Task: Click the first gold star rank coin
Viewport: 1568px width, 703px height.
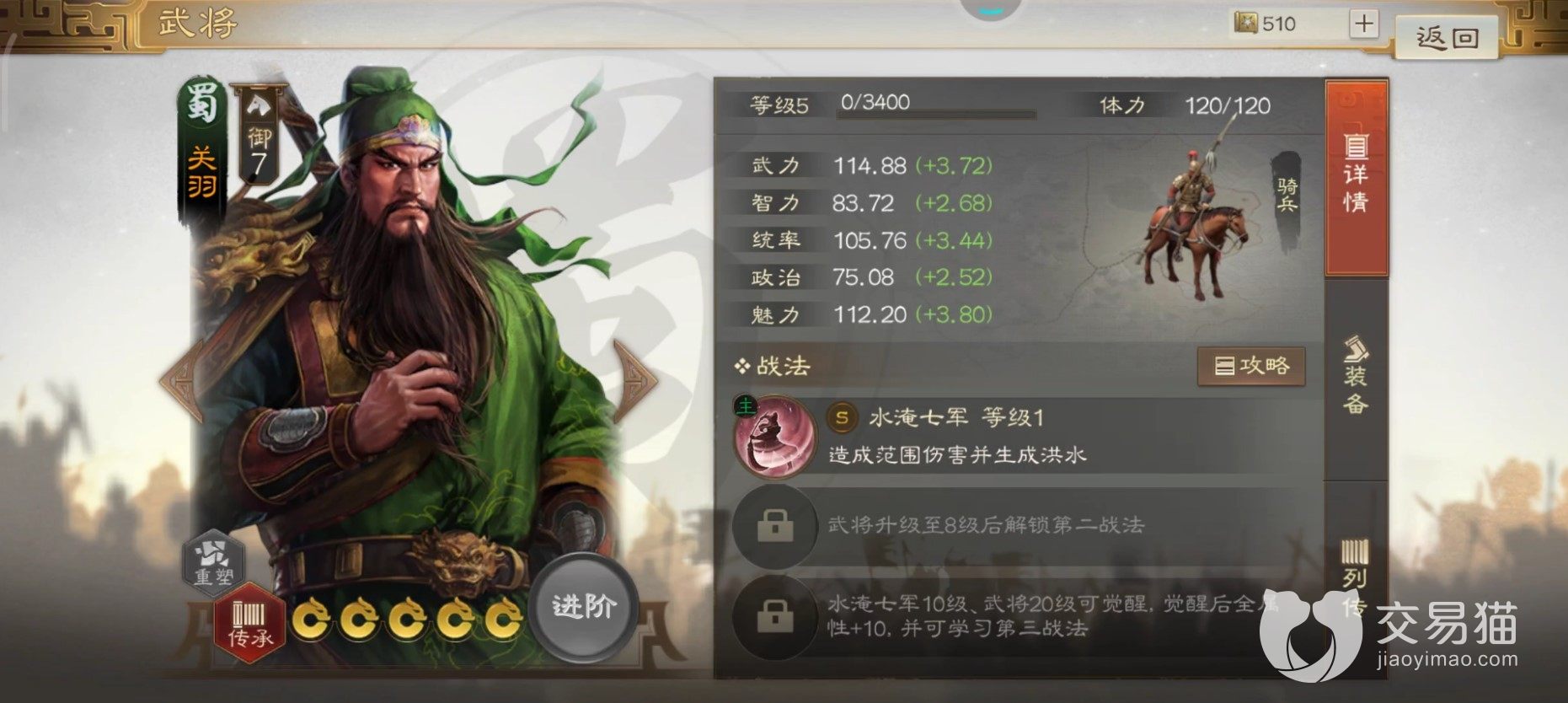Action: (312, 621)
